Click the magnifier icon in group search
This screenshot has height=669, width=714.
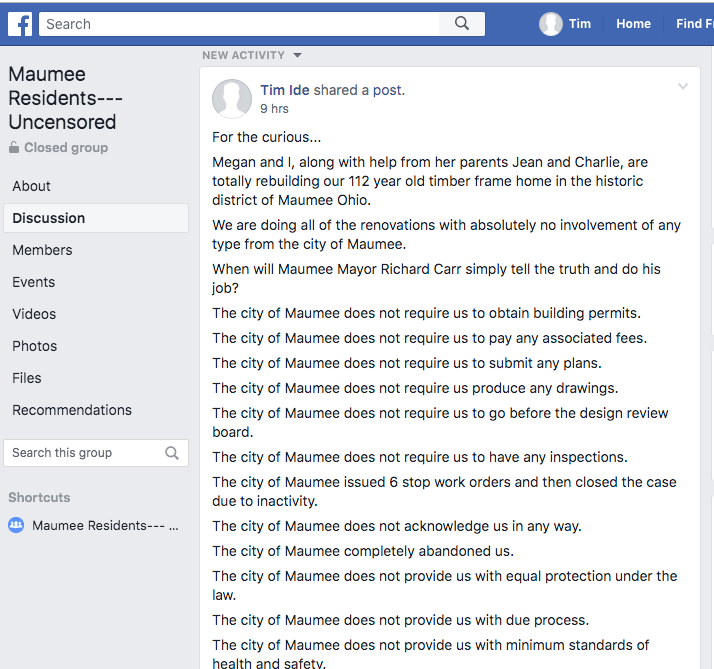coord(172,453)
